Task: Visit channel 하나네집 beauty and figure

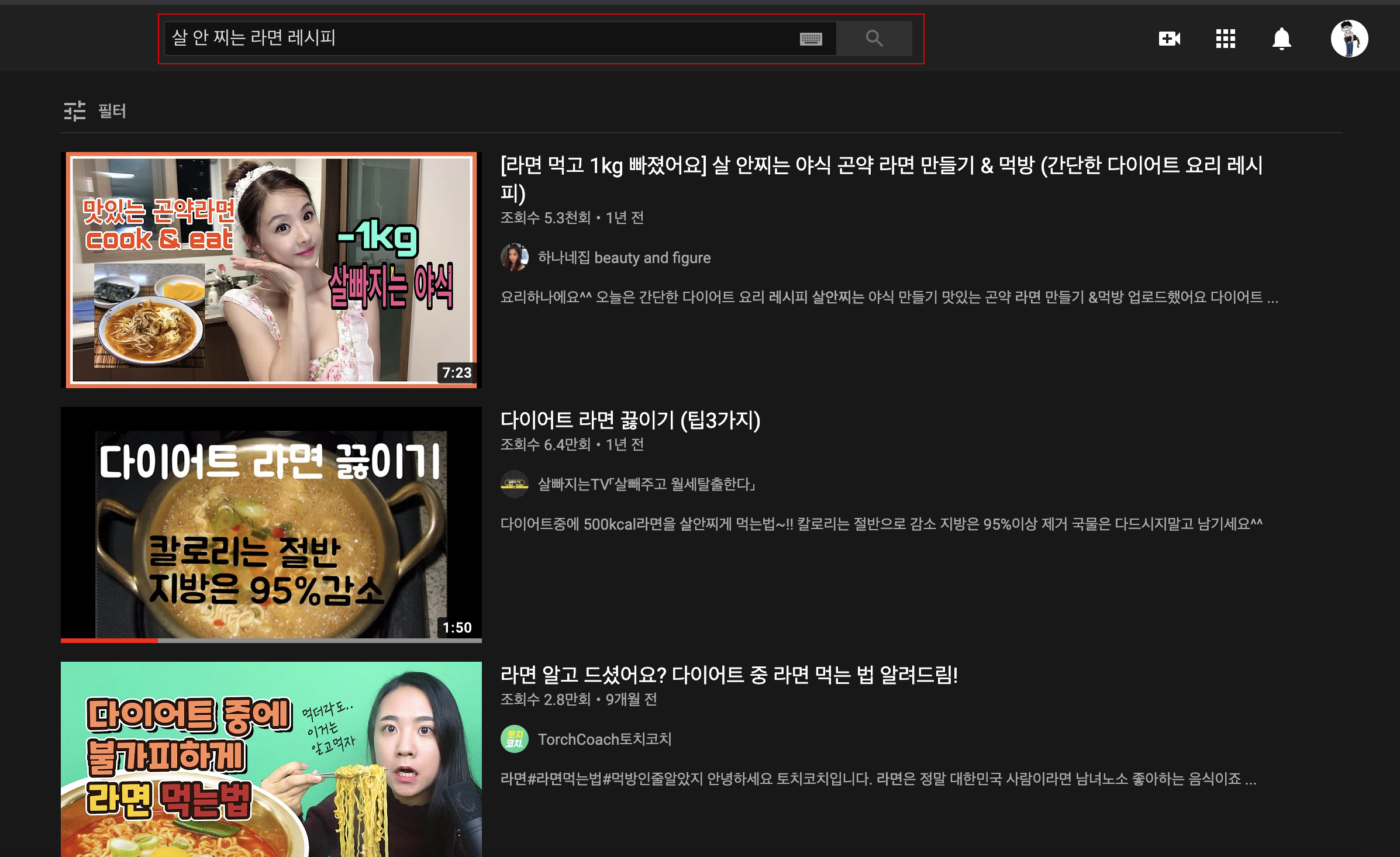Action: click(x=624, y=258)
